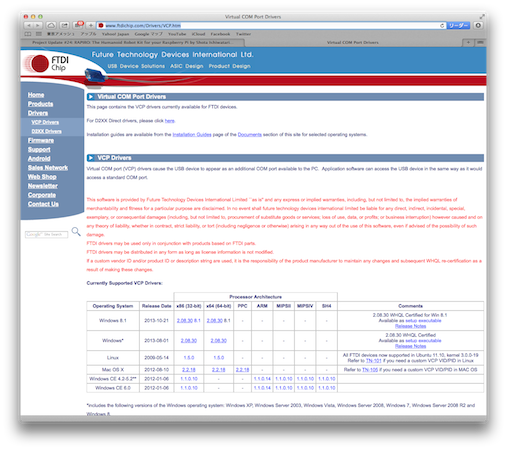The image size is (507, 450).
Task: Open Release Notes in the Windows* row
Action: pos(410,346)
